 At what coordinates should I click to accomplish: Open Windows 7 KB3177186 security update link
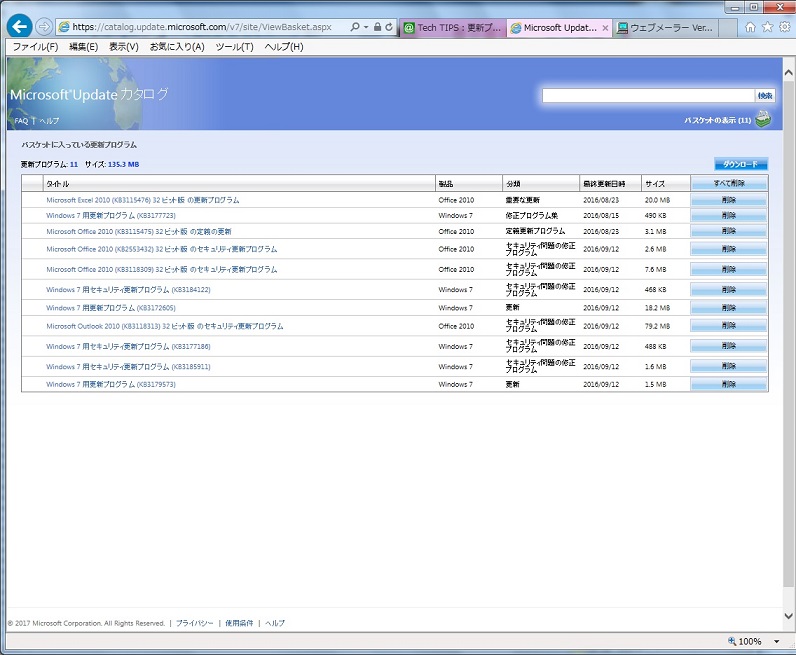click(x=128, y=346)
